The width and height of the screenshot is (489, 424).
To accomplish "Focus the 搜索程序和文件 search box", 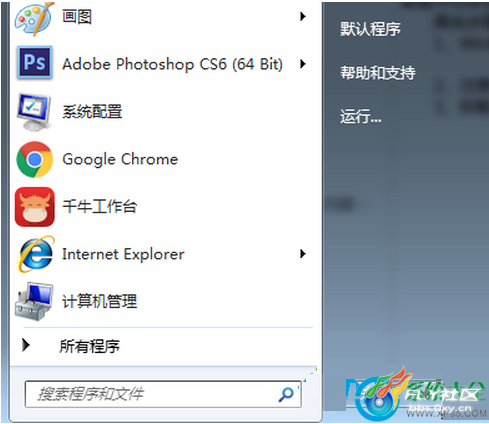I will click(163, 394).
